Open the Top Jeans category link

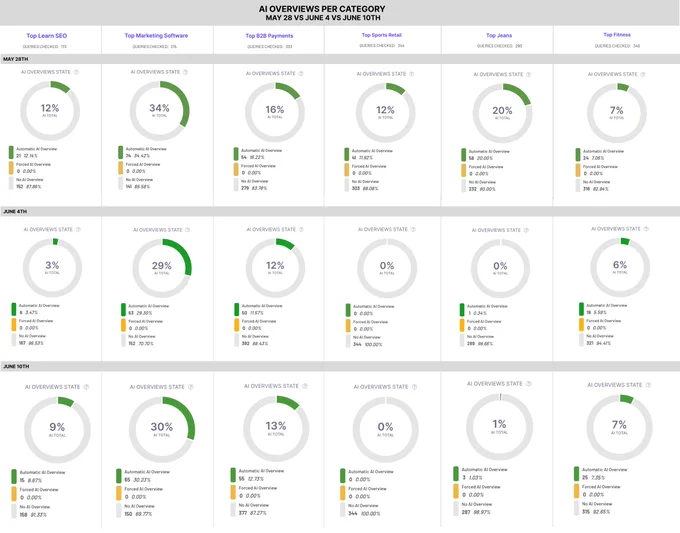[499, 36]
